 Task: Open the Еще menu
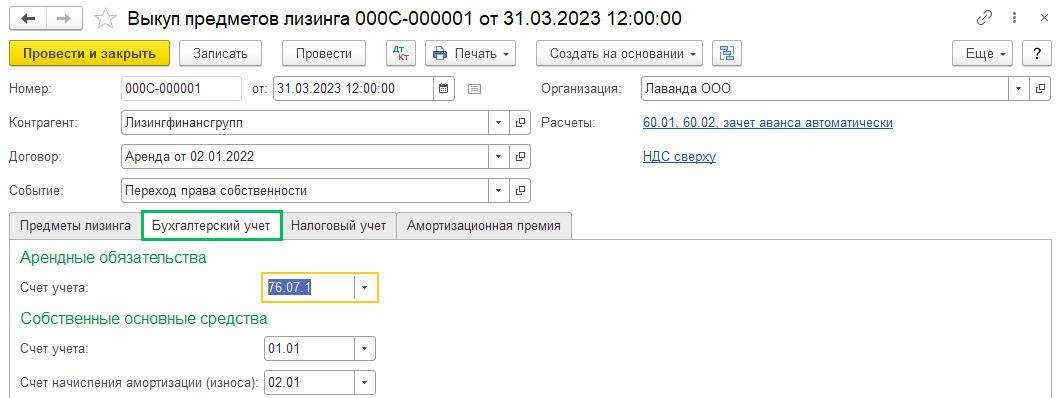[x=982, y=53]
